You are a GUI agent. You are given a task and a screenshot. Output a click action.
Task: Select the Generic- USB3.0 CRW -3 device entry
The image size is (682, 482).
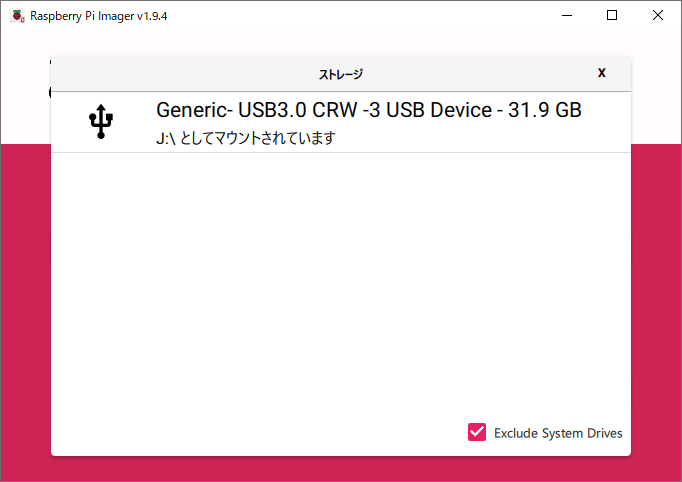(341, 122)
